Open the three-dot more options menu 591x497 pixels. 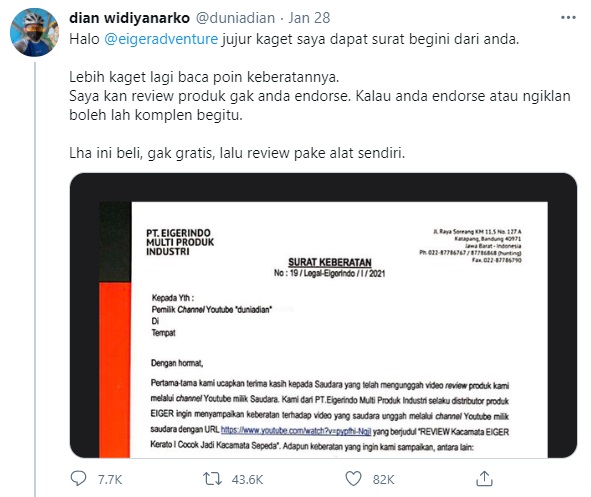coord(568,17)
